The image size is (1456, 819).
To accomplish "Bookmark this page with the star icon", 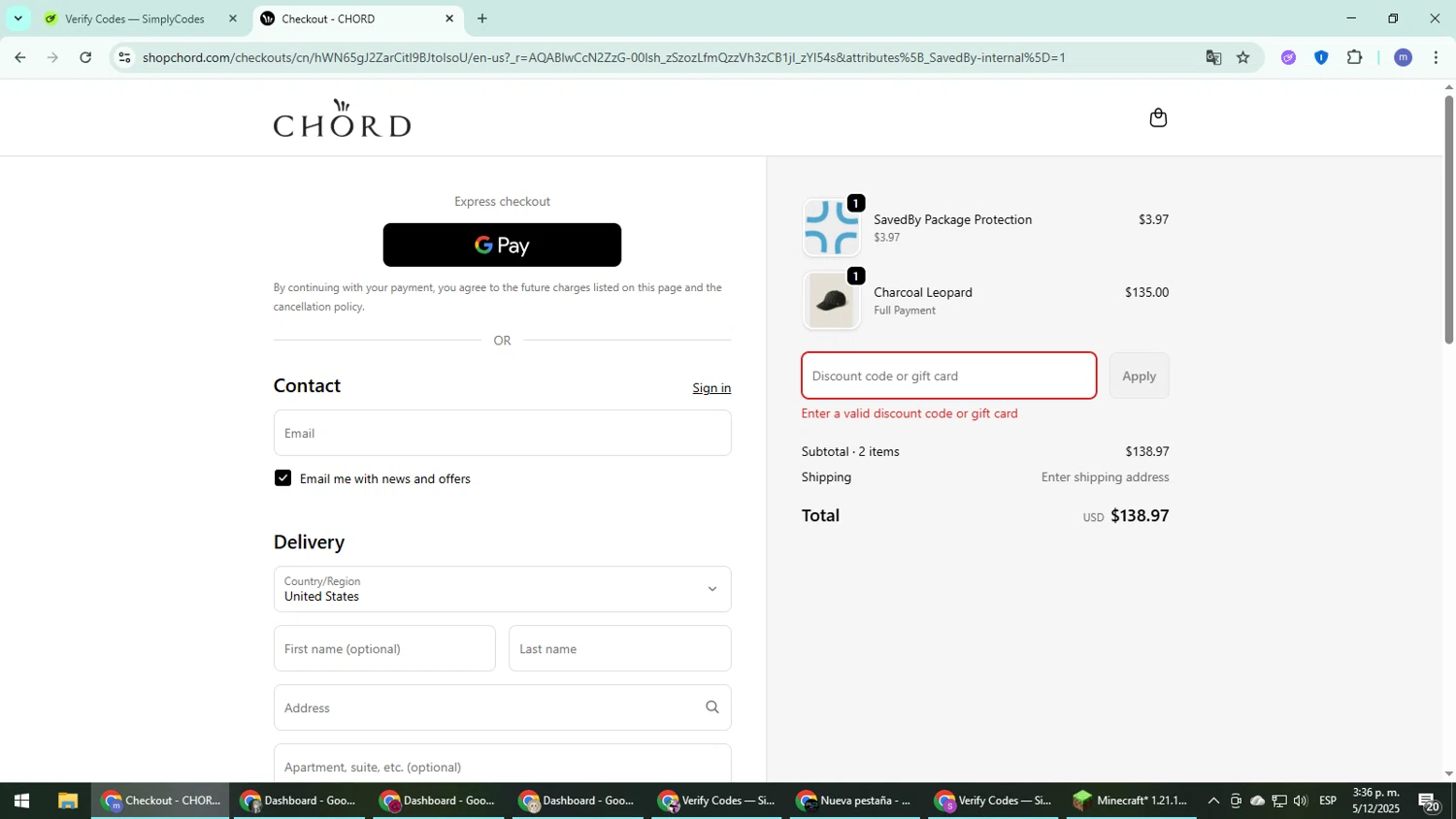I will click(x=1243, y=57).
